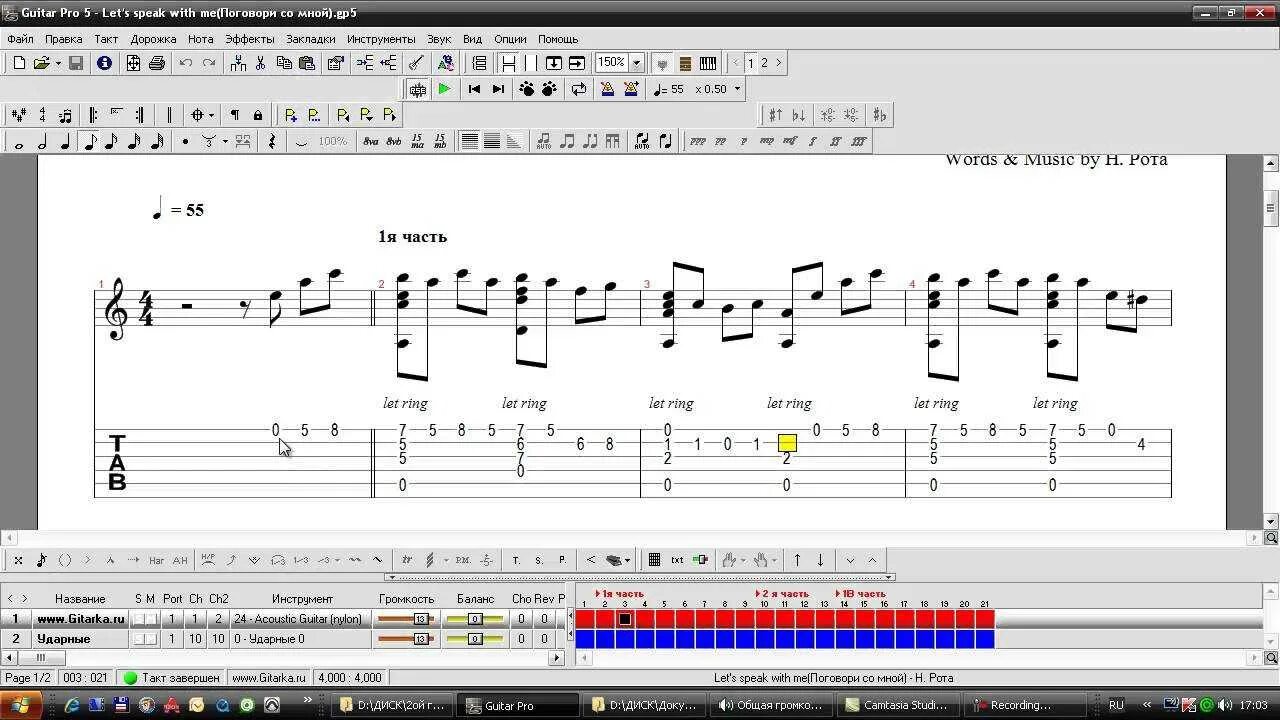Select quarter note duration

point(65,142)
